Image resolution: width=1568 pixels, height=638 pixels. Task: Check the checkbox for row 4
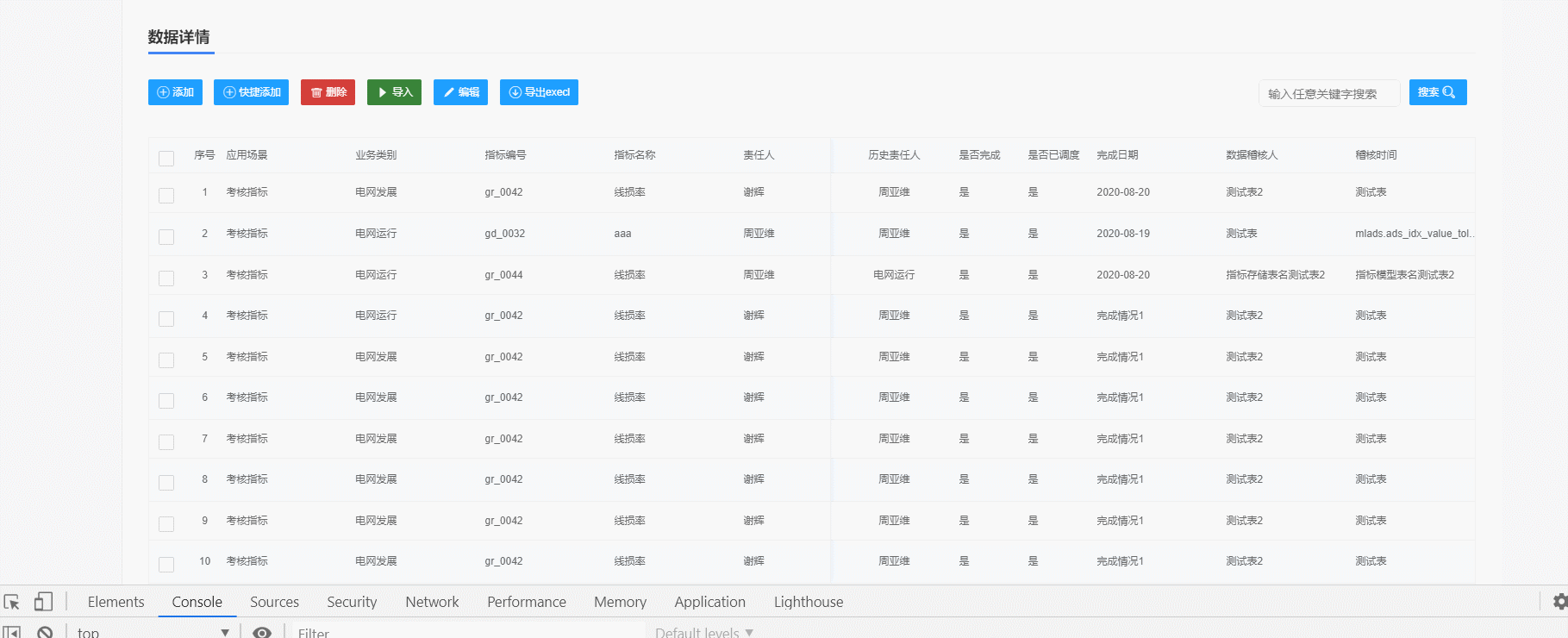coord(166,319)
